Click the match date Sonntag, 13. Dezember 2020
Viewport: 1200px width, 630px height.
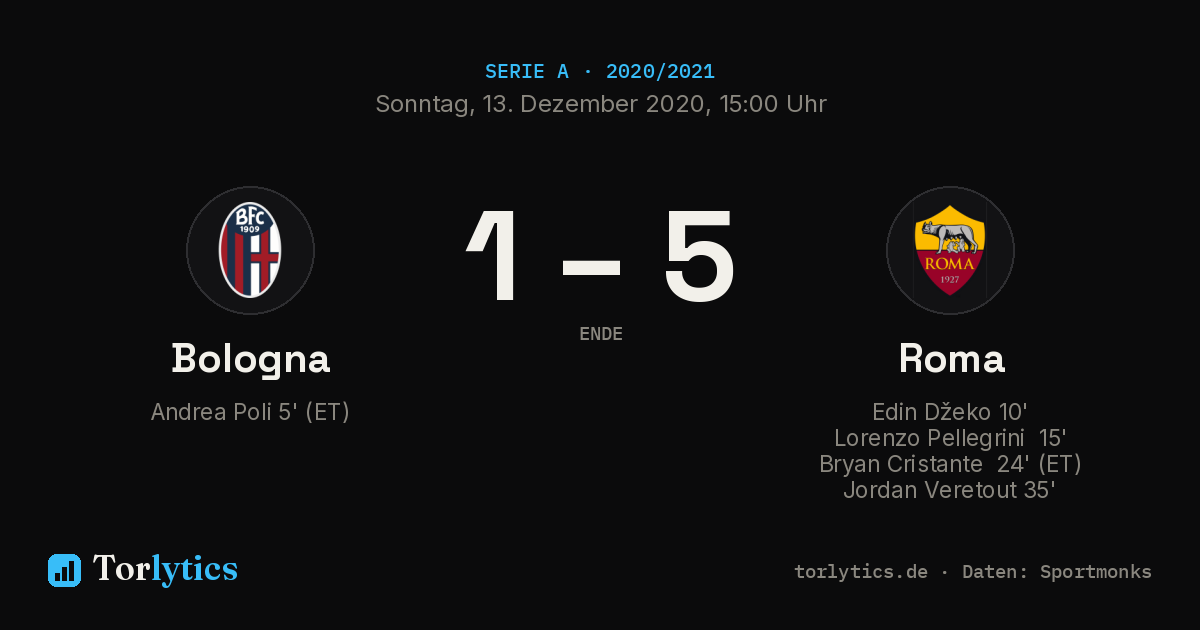click(x=539, y=104)
